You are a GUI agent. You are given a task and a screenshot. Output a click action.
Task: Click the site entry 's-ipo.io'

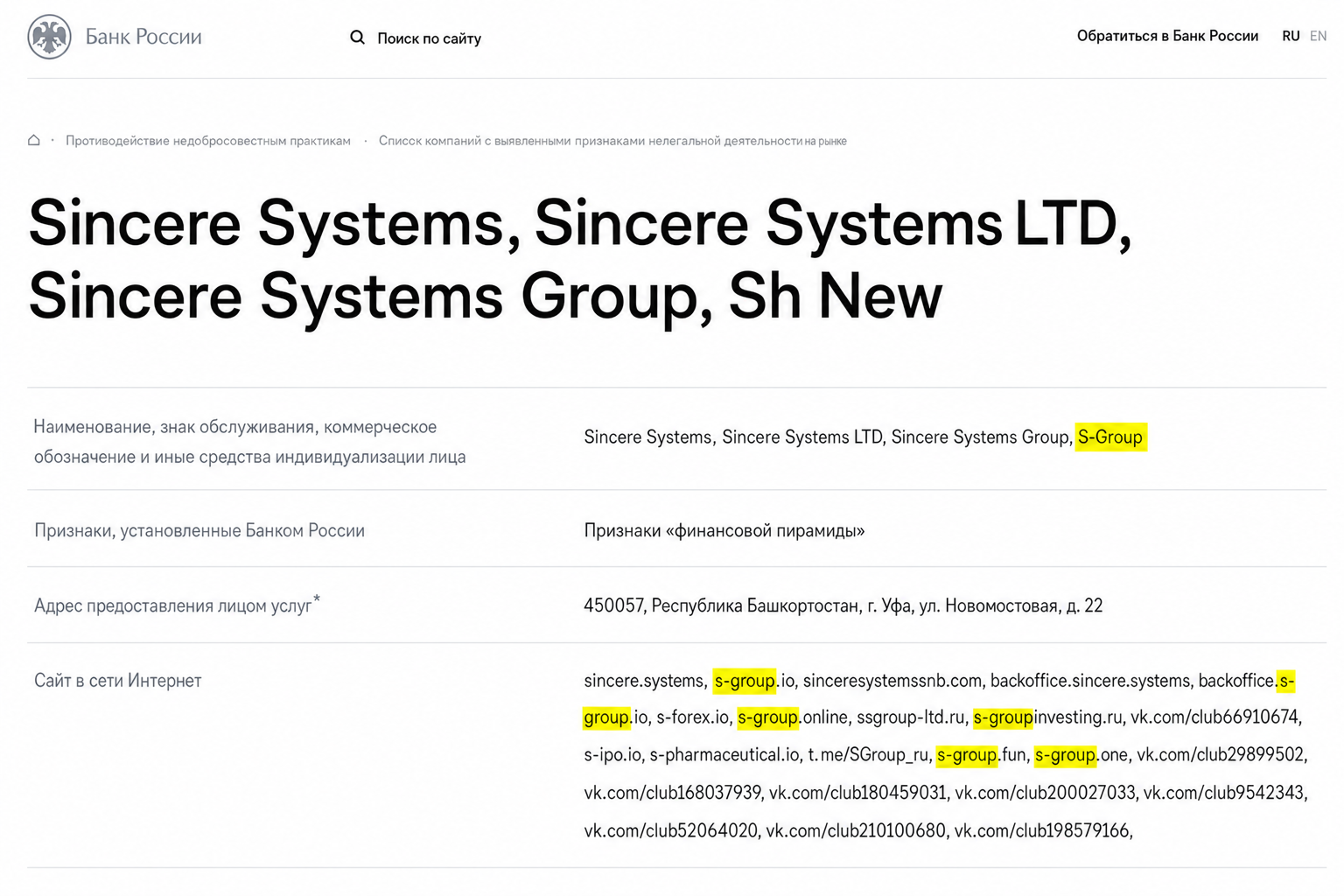[x=613, y=755]
